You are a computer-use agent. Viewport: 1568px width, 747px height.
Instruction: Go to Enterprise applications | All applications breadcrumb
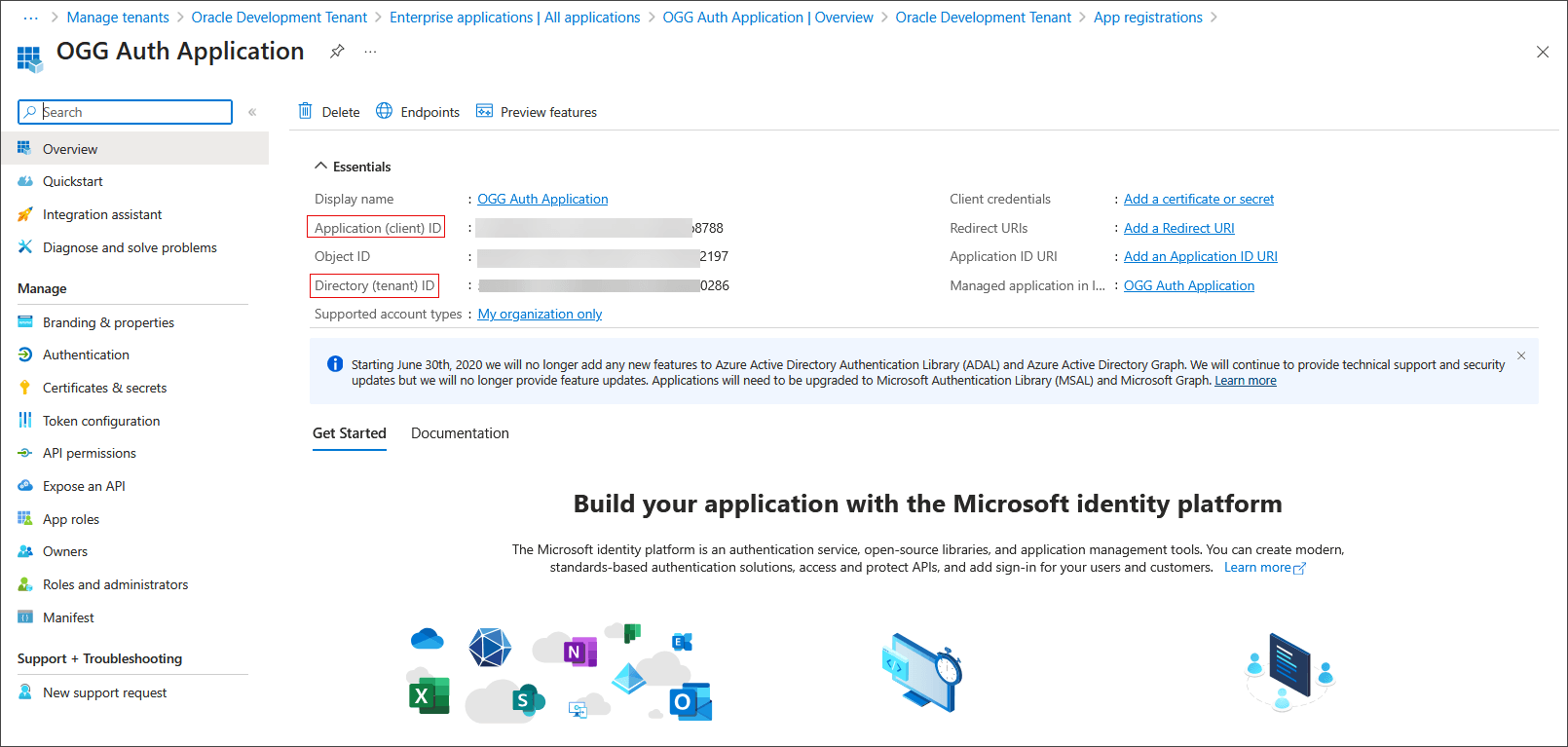(515, 18)
